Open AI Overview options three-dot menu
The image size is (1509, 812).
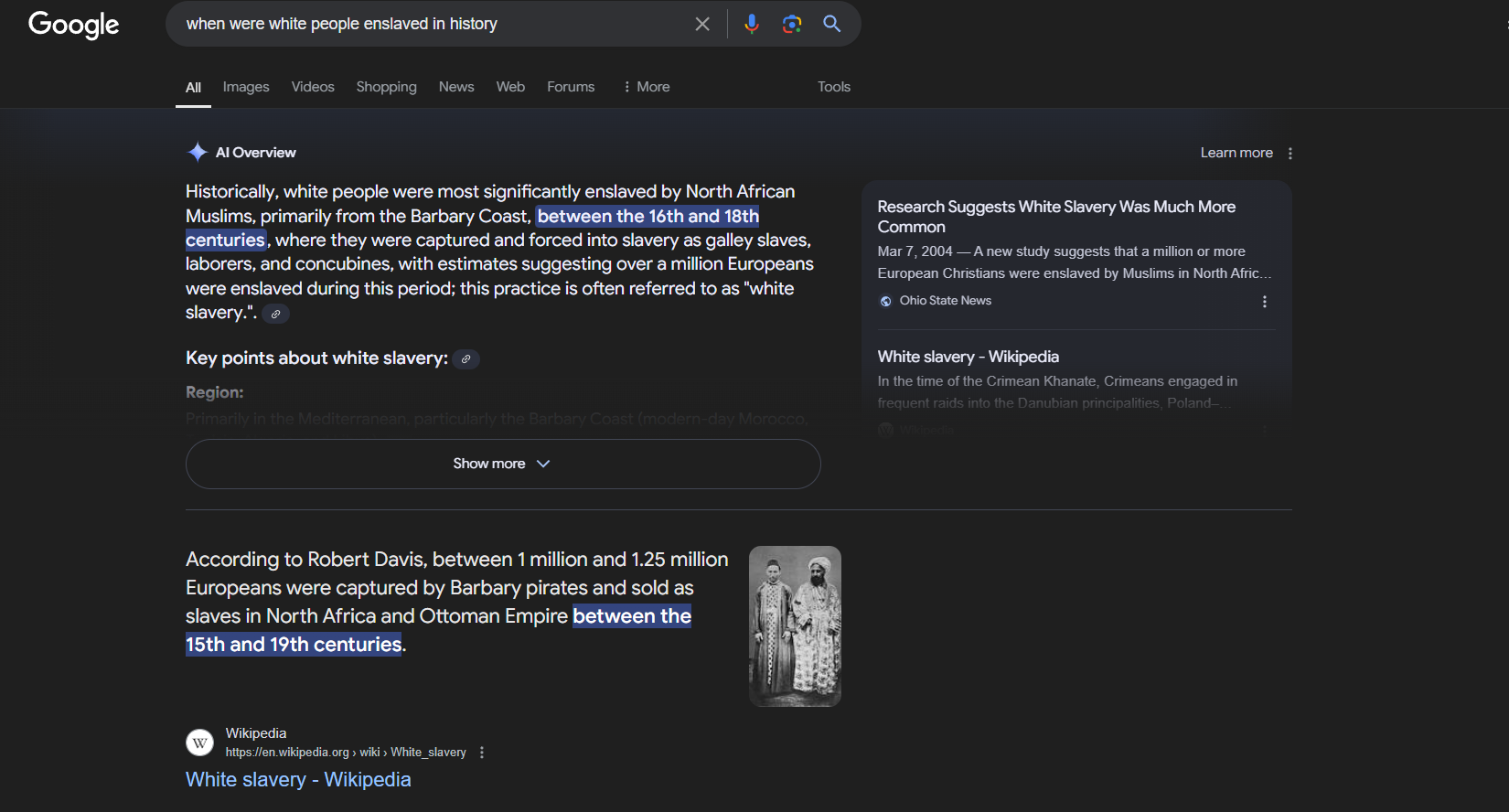coord(1290,154)
